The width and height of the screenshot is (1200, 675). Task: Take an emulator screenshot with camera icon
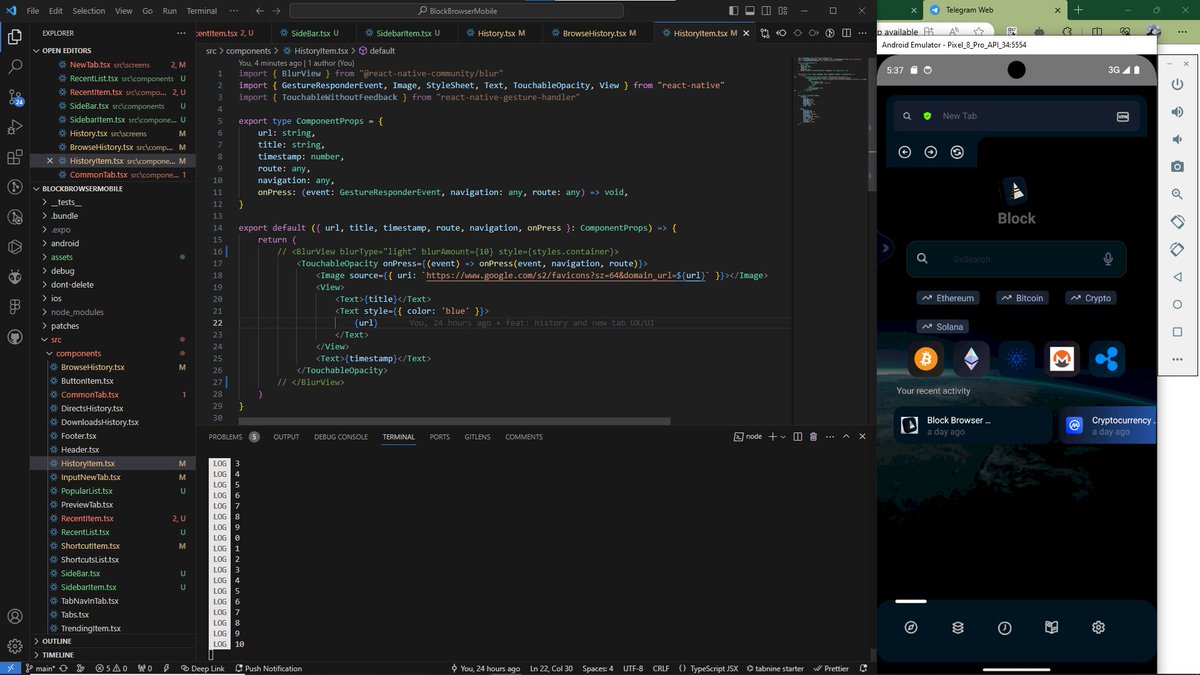tap(1177, 166)
